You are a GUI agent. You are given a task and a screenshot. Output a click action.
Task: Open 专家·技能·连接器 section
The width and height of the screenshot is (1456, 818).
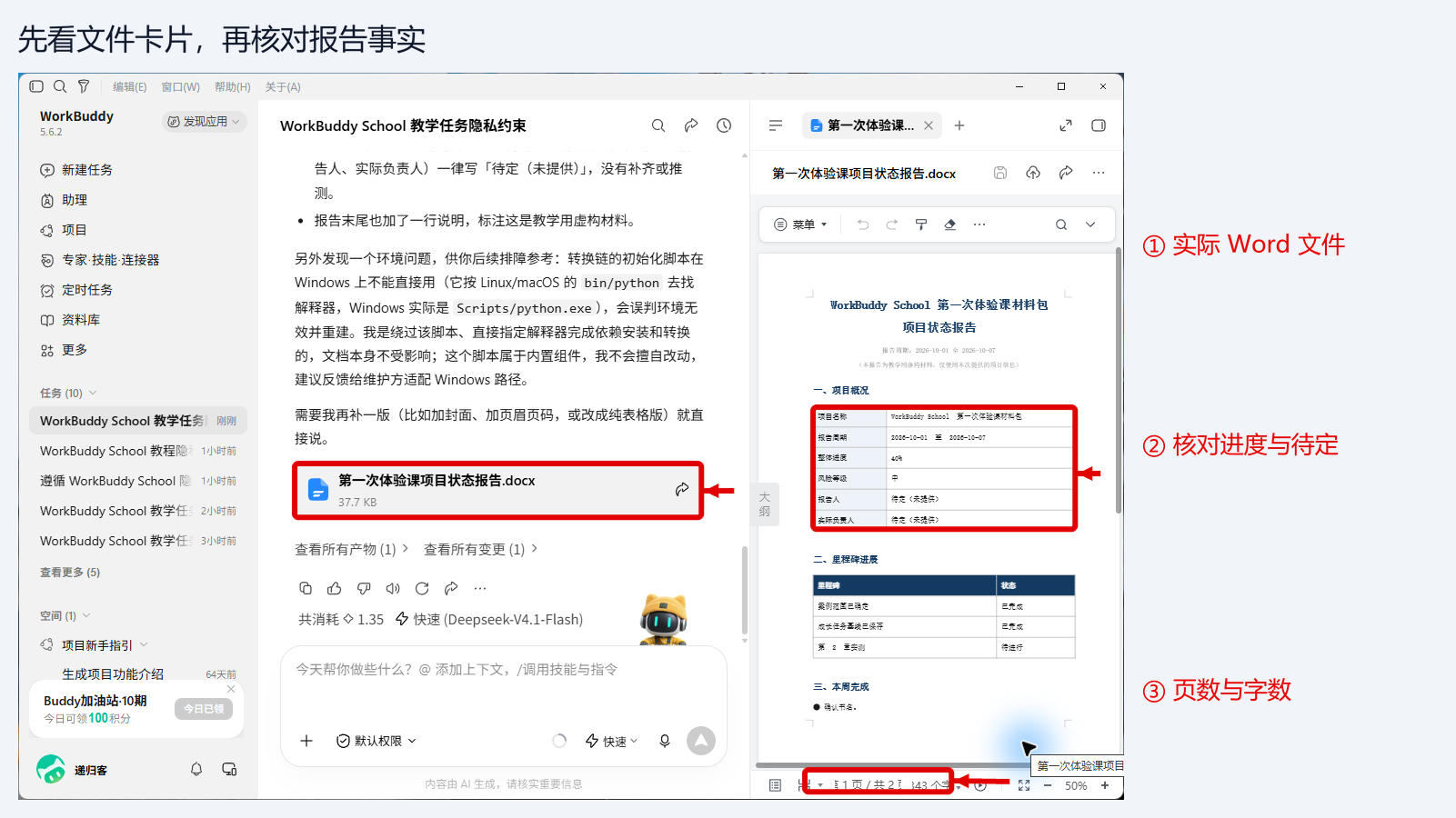[x=100, y=260]
